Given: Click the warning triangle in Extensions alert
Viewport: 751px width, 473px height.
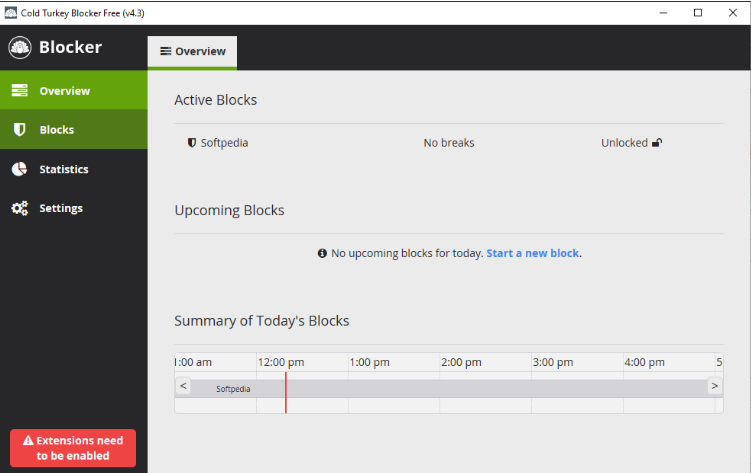Looking at the screenshot, I should (x=28, y=440).
